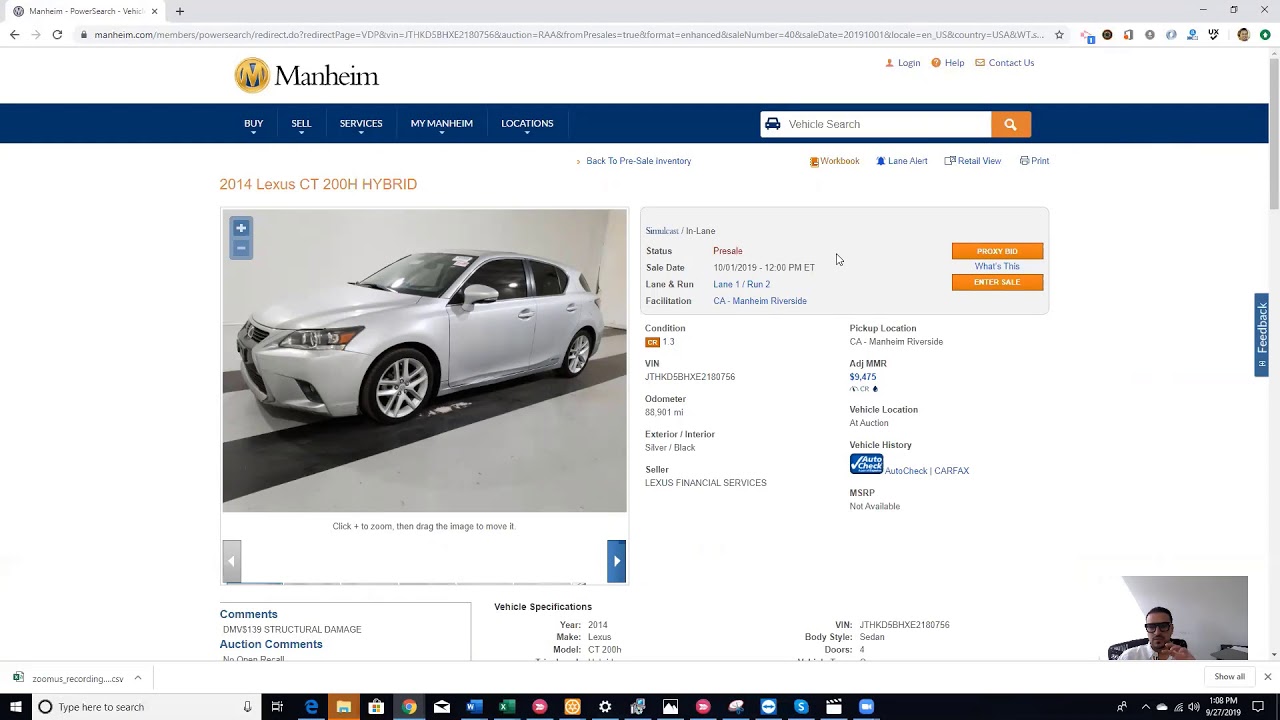The height and width of the screenshot is (720, 1280).
Task: Open the BUY navigation menu
Action: [254, 124]
